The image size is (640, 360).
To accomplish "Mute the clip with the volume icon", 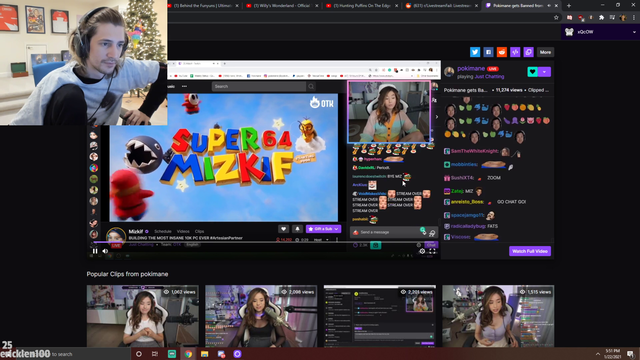I will tap(105, 251).
